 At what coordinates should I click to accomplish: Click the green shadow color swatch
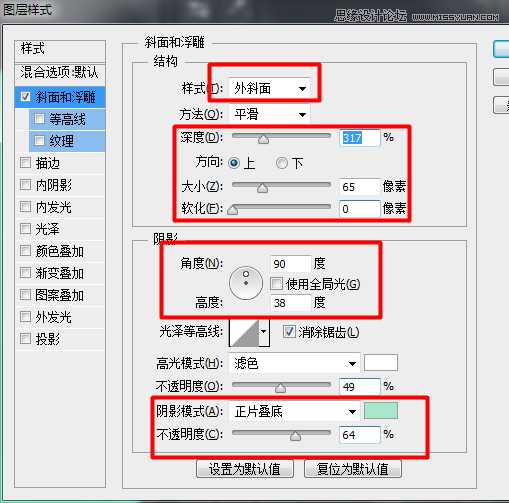pyautogui.click(x=381, y=411)
